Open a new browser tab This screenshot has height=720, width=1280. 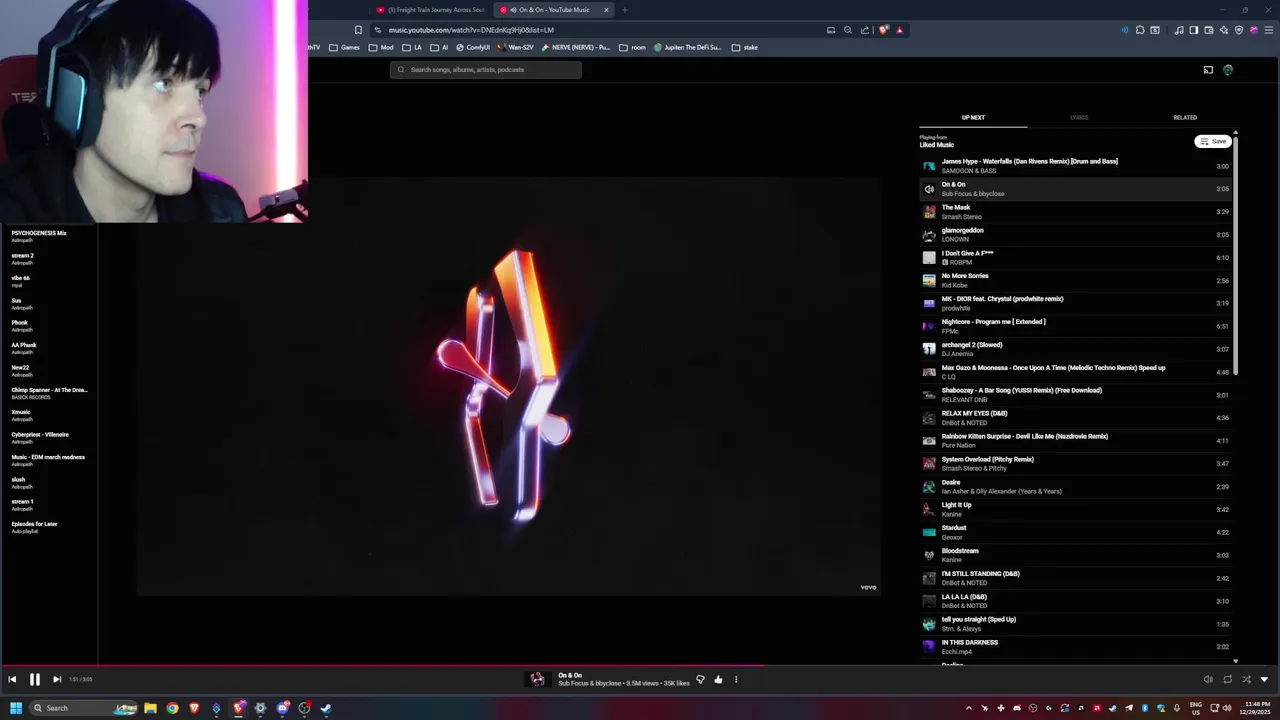pos(625,10)
